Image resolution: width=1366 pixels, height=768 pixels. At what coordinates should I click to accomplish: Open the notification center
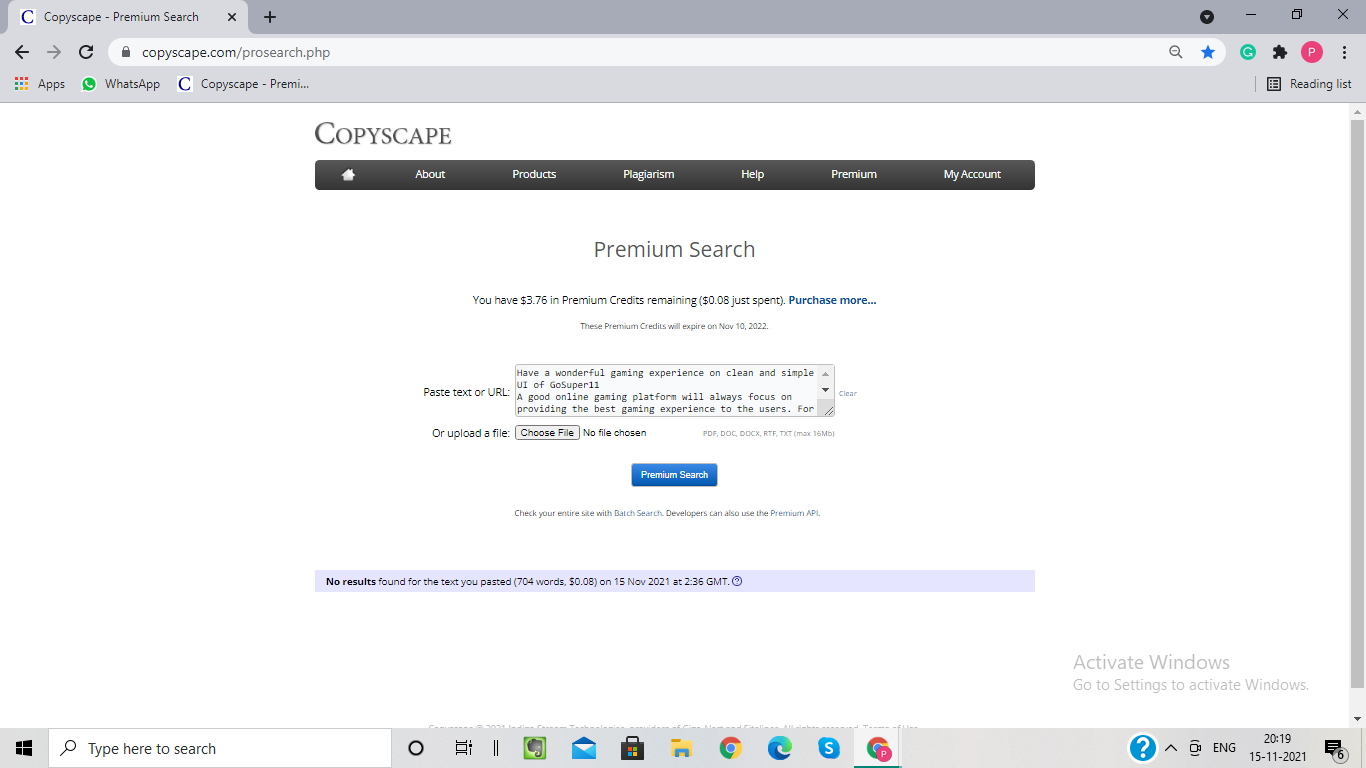[1335, 748]
